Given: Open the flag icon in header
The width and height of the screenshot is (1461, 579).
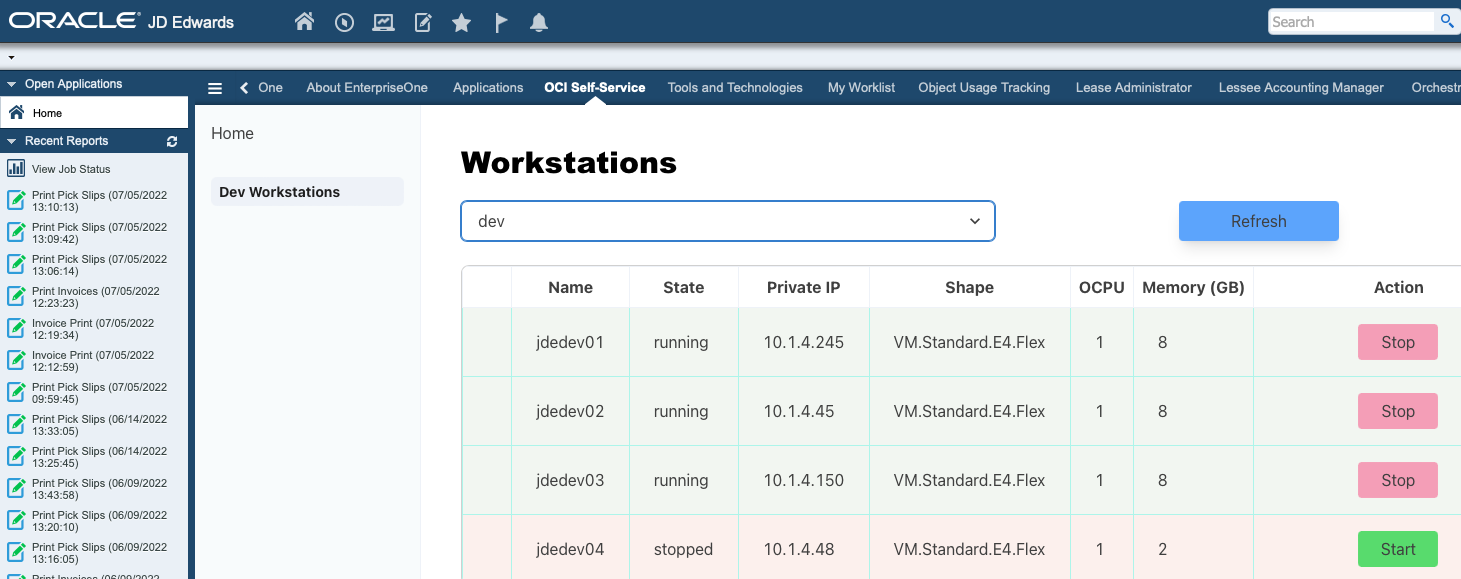Looking at the screenshot, I should 502,22.
